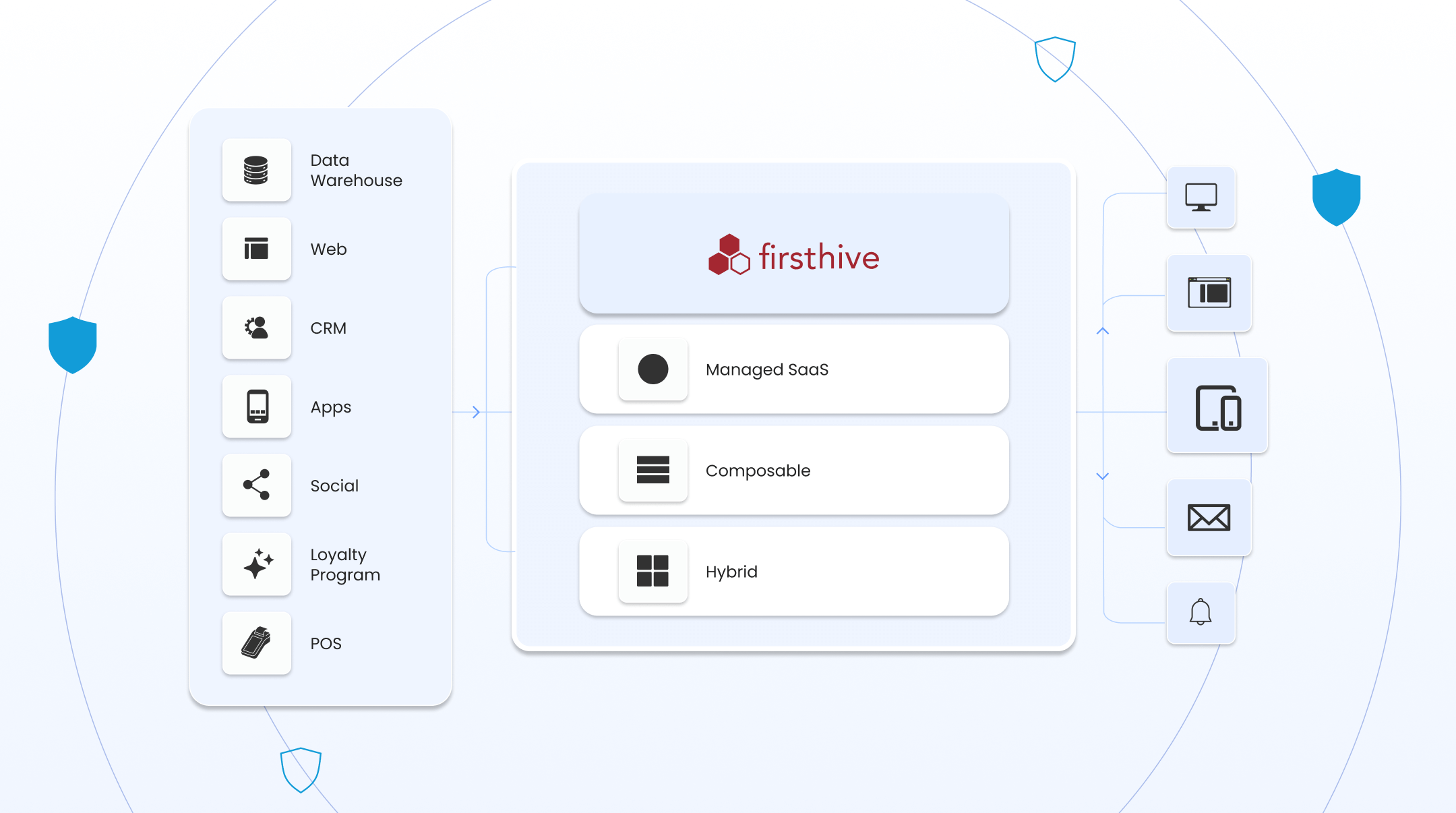Select the browser window output icon
Screen dimensions: 1456x813
1209,293
